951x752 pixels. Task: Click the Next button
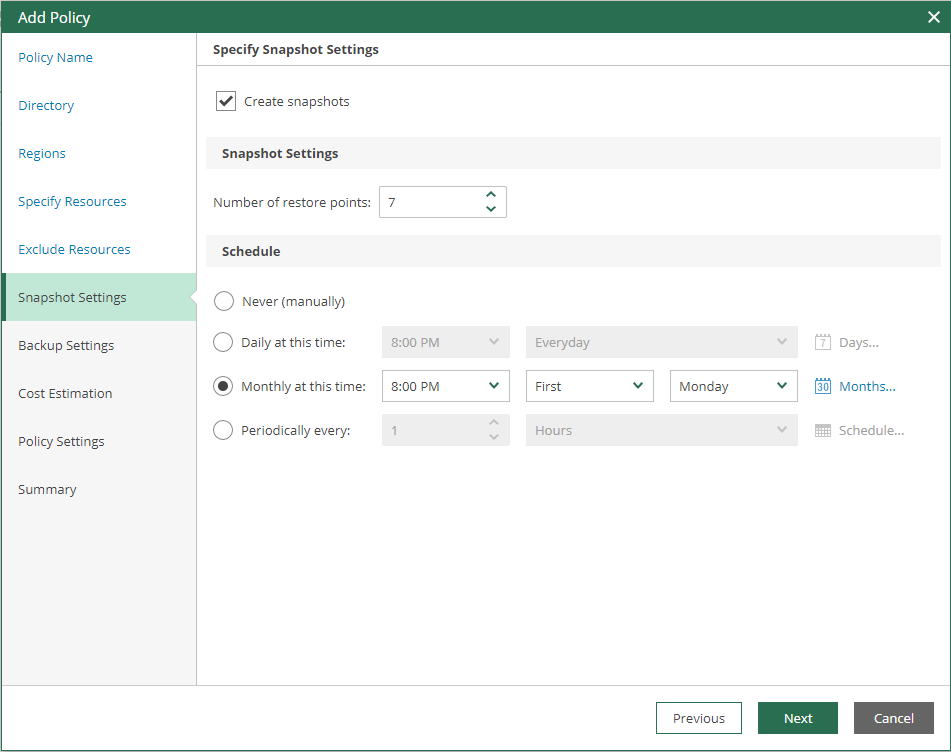click(x=798, y=718)
